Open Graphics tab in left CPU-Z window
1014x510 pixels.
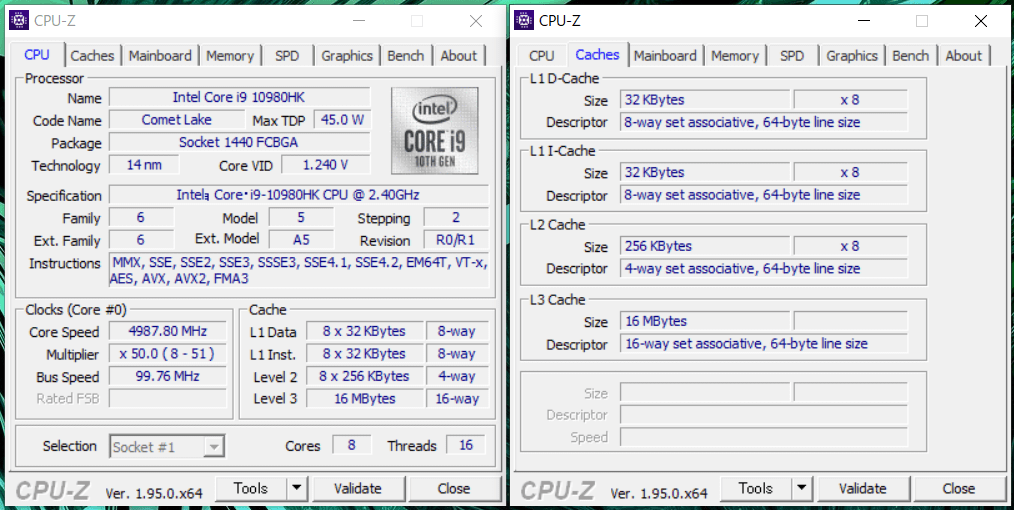[347, 56]
